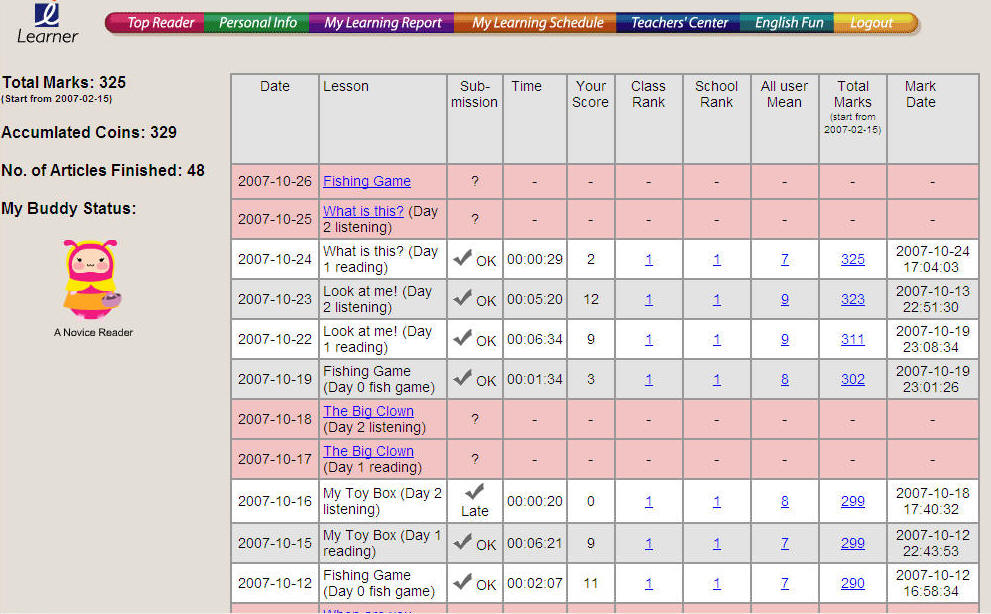Open The Big Clown Day 1 reading link
Screen dimensions: 991x614
(368, 451)
